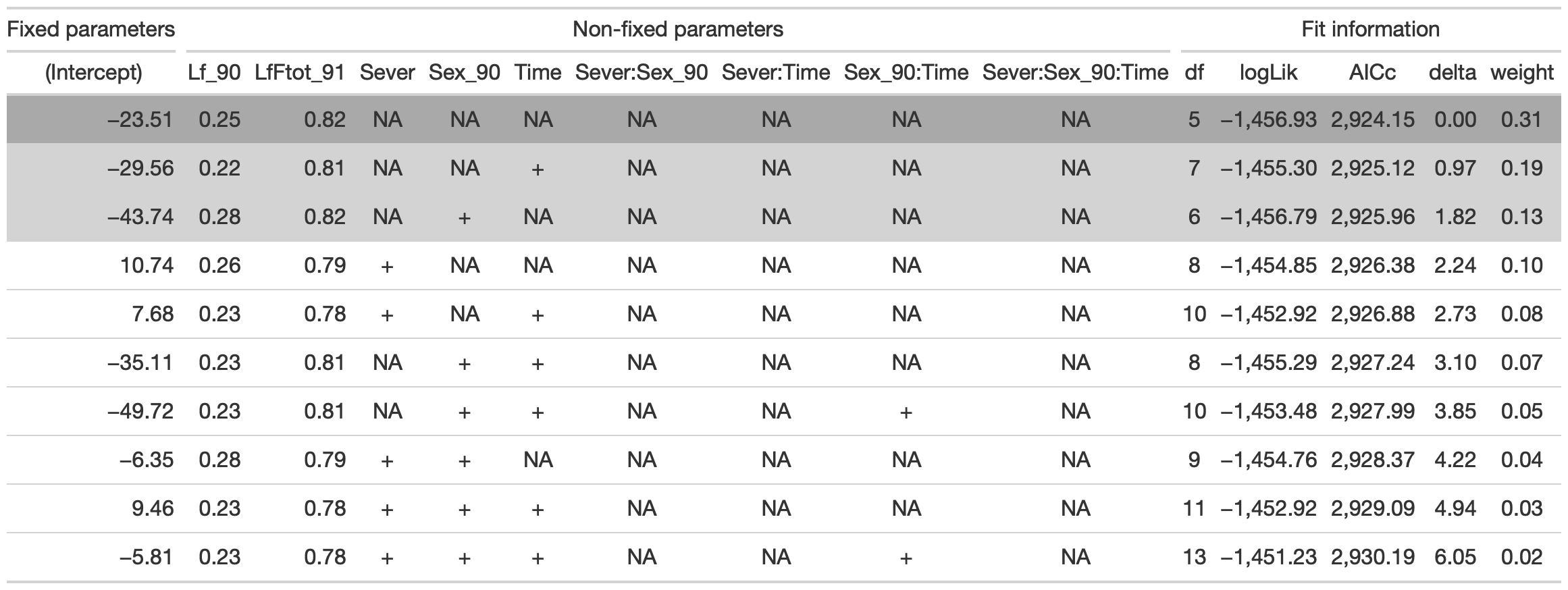Select the "df" column header
Viewport: 1568px width, 590px height.
(1194, 73)
